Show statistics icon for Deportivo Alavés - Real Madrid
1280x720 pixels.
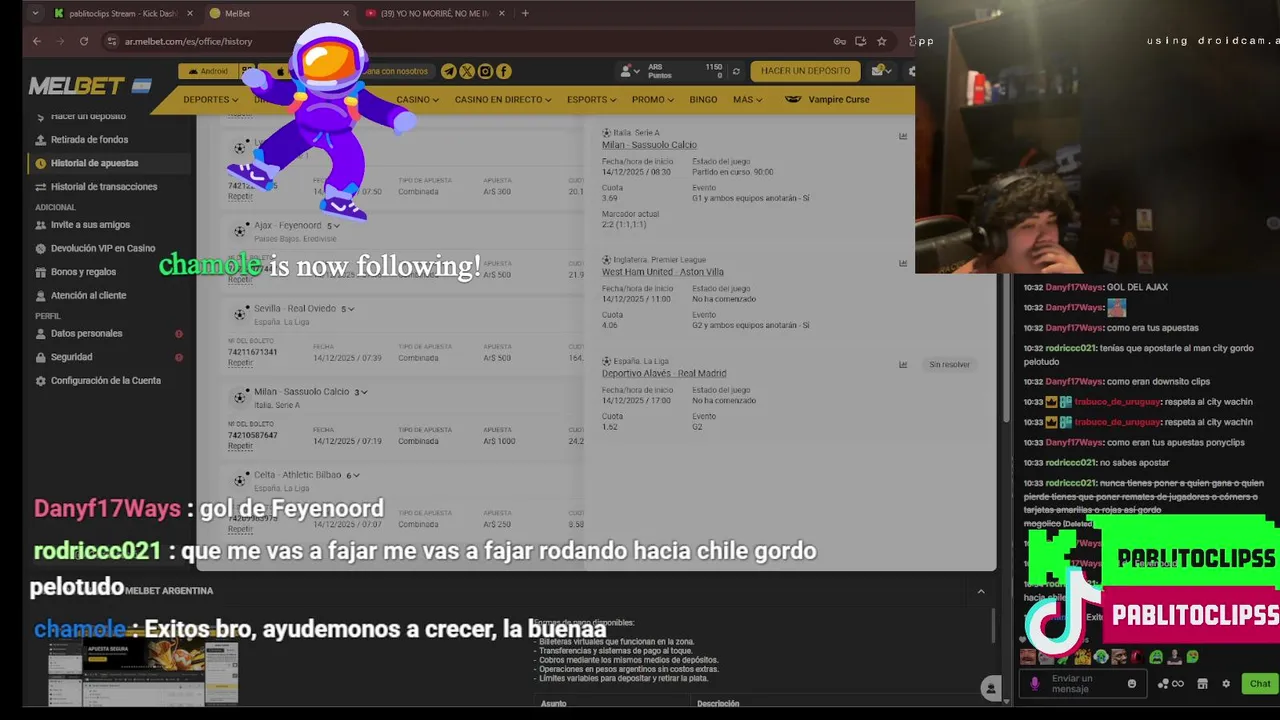click(x=903, y=364)
